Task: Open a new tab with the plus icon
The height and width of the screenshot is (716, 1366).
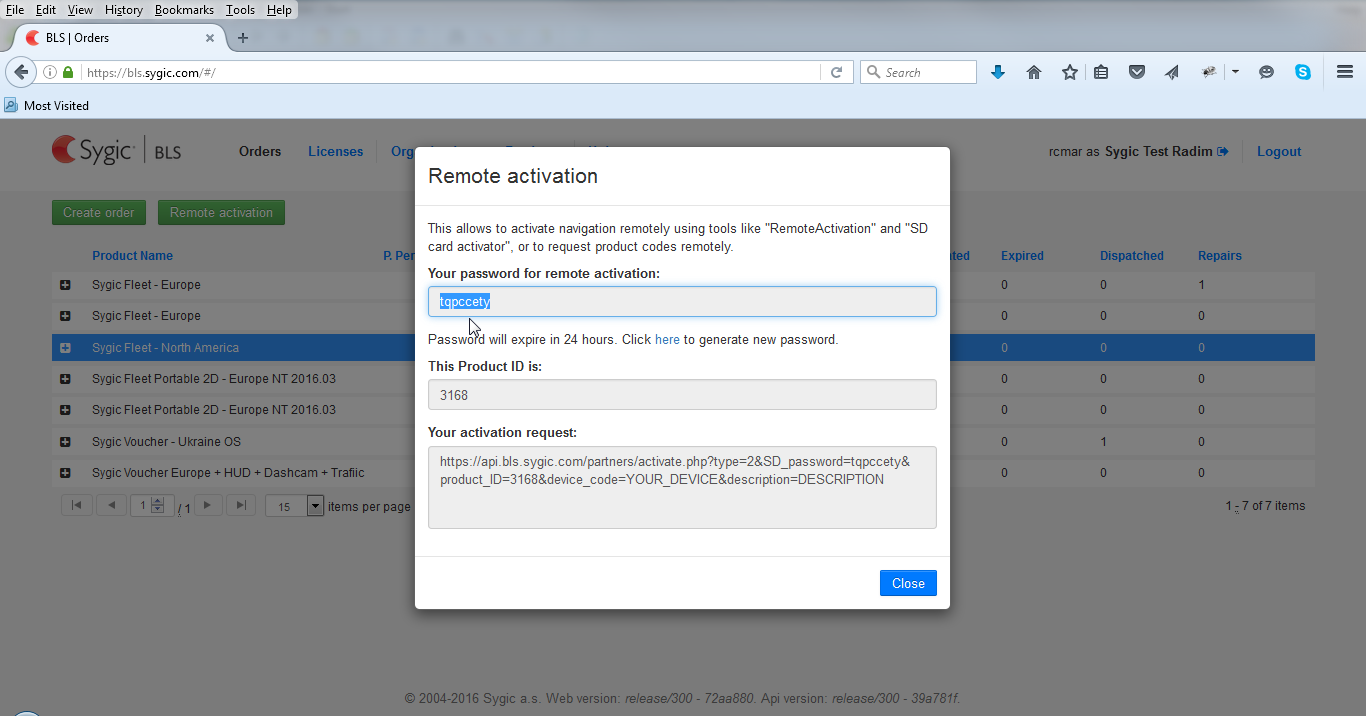Action: pyautogui.click(x=242, y=38)
